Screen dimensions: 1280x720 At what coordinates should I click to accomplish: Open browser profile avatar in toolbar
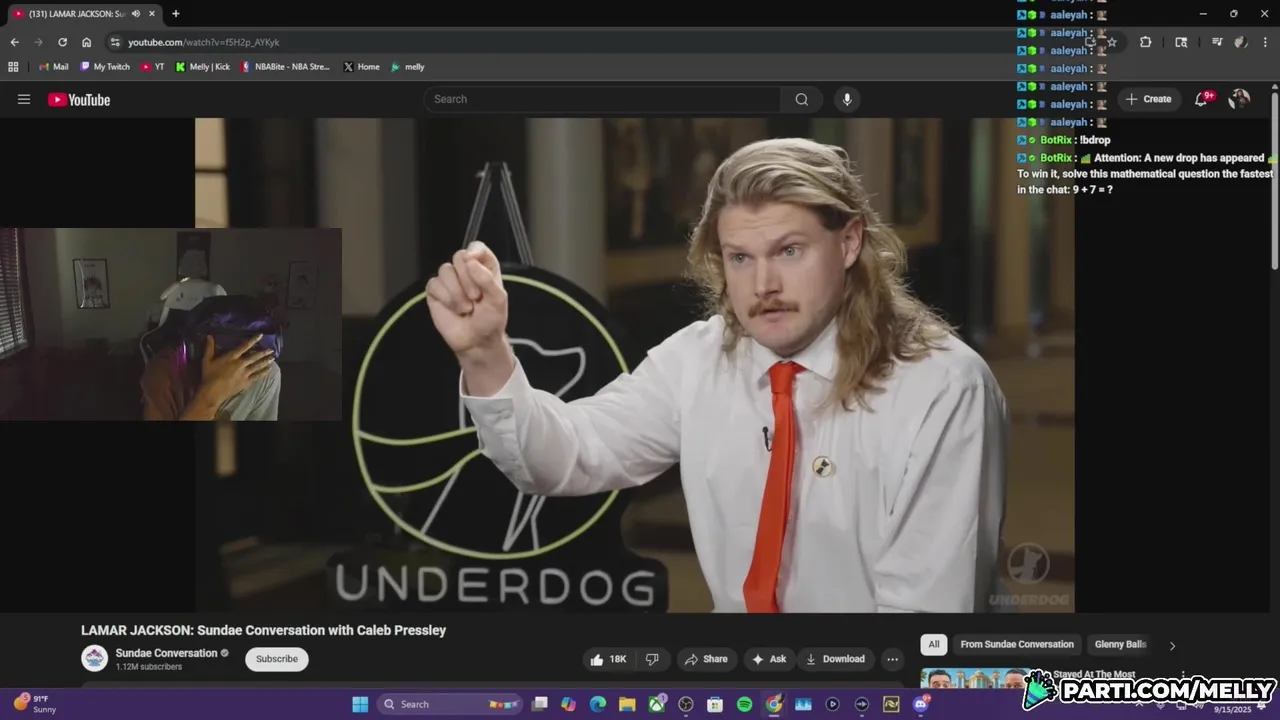(1241, 42)
